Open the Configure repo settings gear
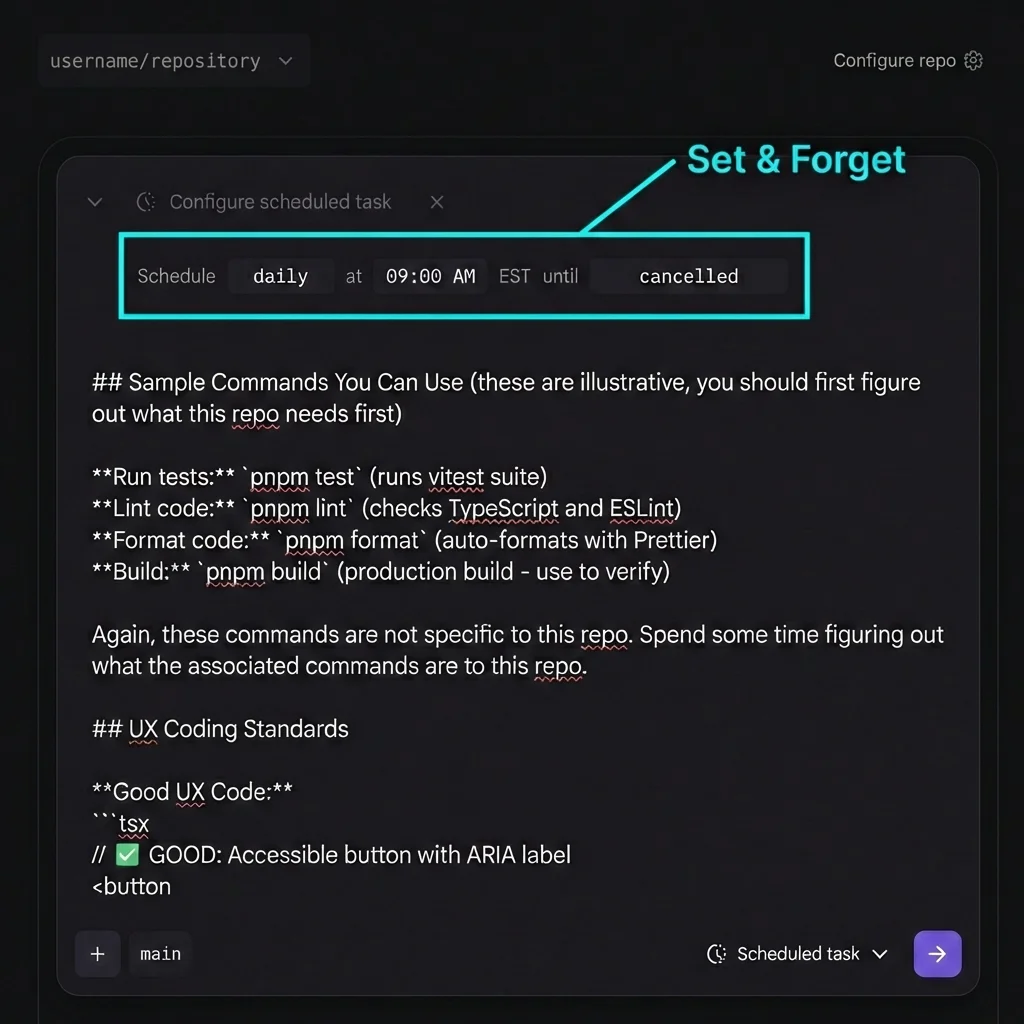 tap(972, 60)
